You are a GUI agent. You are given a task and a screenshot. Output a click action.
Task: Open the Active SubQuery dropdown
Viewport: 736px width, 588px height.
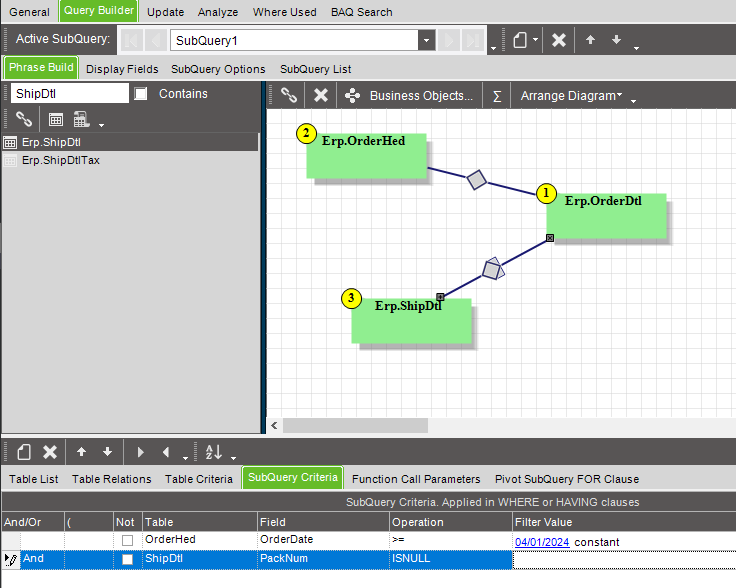click(x=427, y=41)
